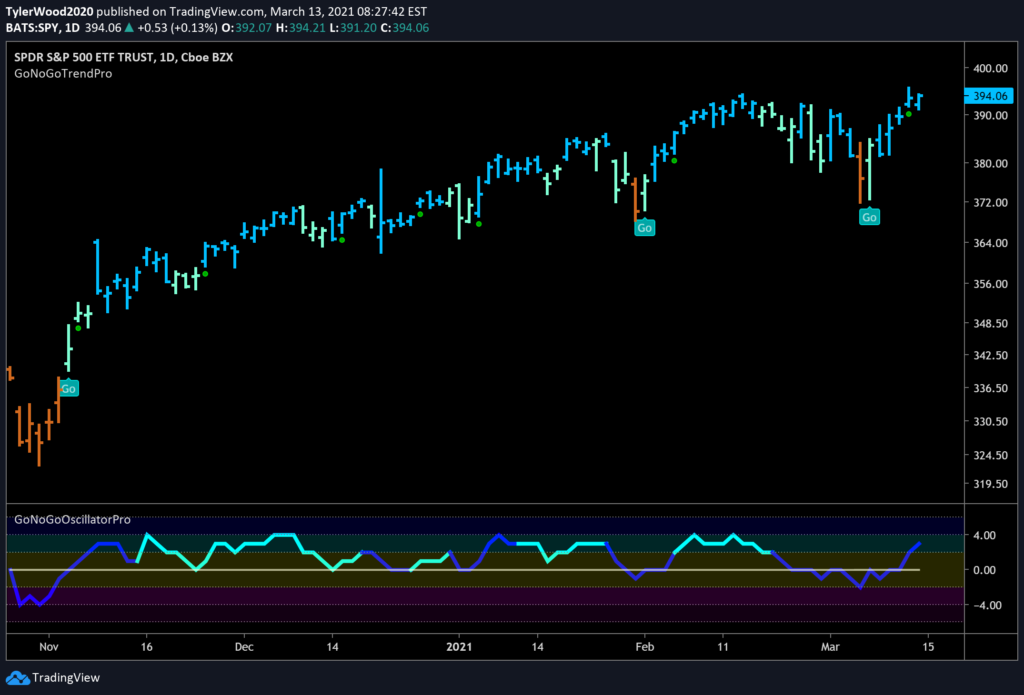
Task: Click the blue 394.06 current price tag on axis
Action: 990,96
